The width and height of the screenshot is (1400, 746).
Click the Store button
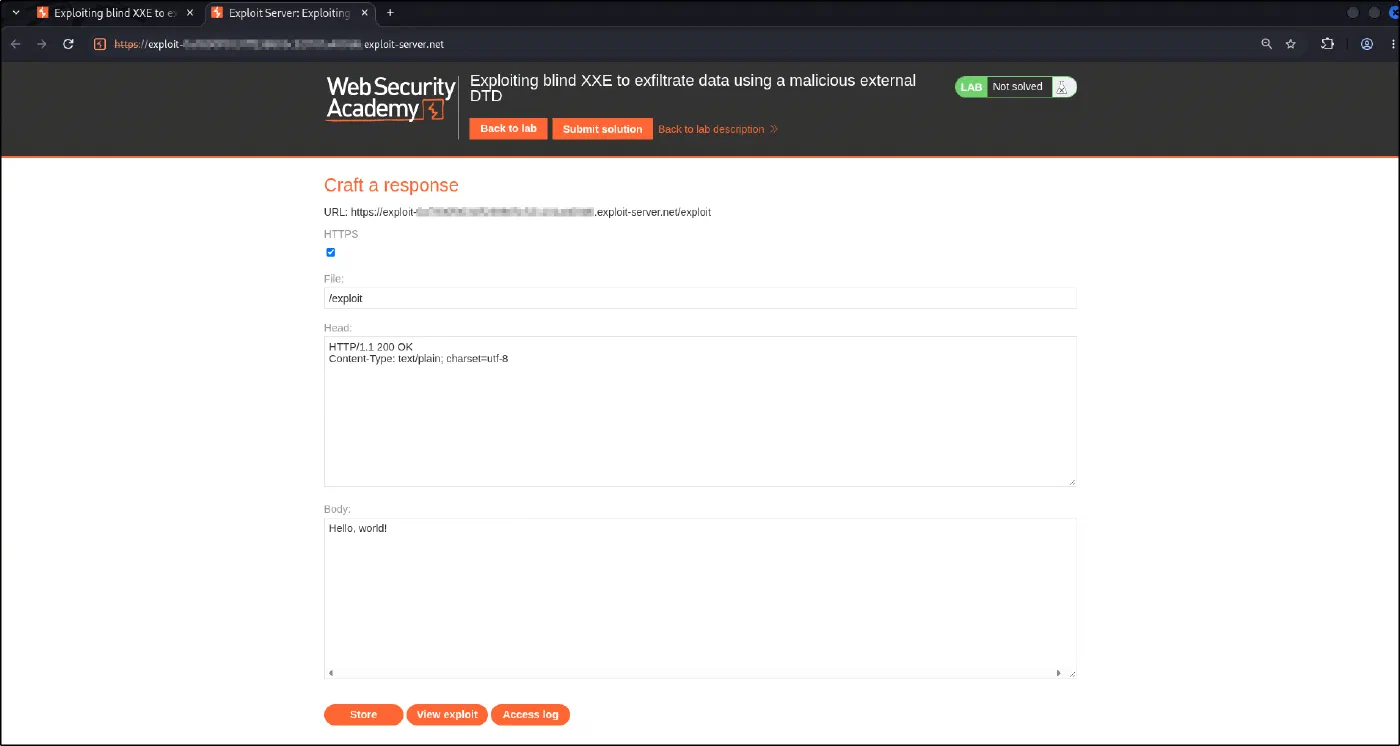click(363, 715)
